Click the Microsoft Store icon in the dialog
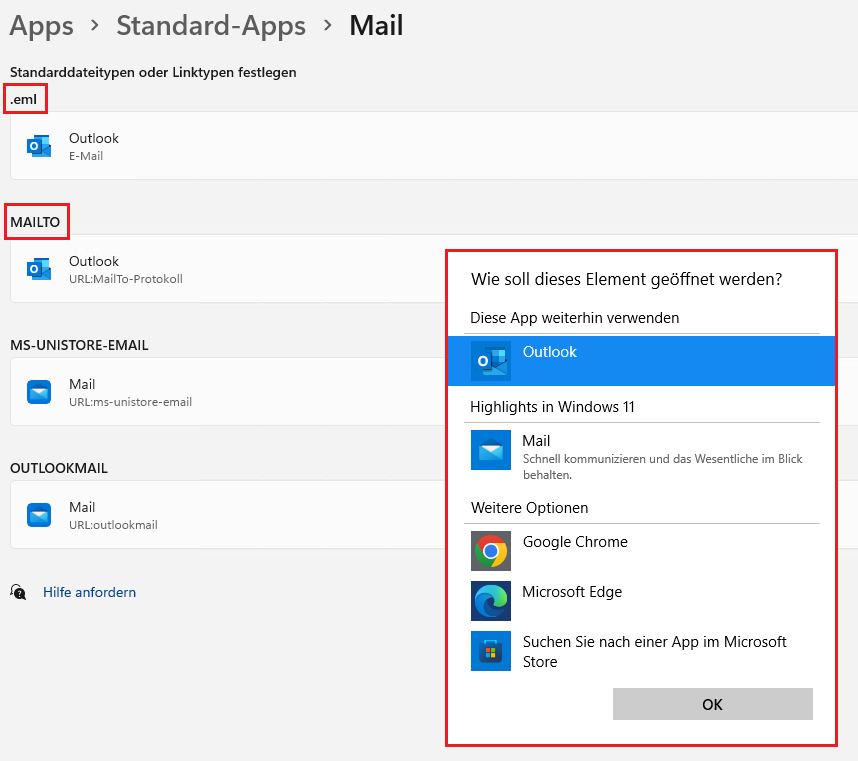Image resolution: width=858 pixels, height=761 pixels. pyautogui.click(x=490, y=651)
